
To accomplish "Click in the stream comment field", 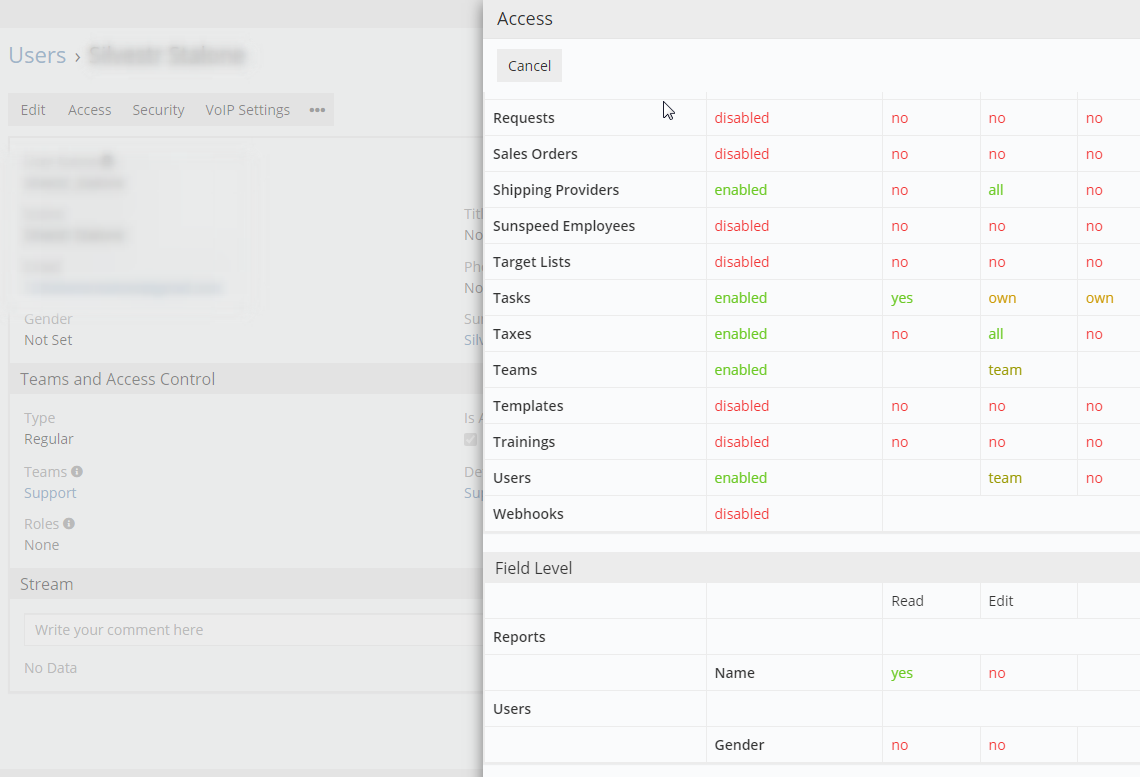I will tap(254, 630).
